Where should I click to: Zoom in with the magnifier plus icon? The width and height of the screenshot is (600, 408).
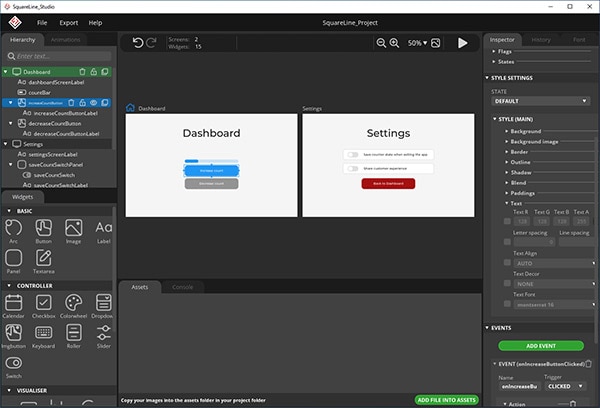395,43
